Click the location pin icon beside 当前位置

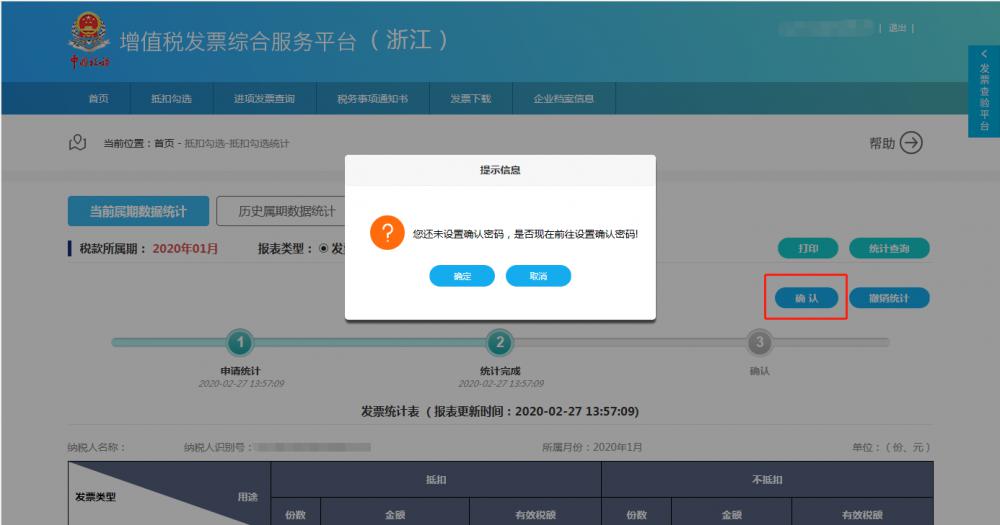(x=77, y=143)
